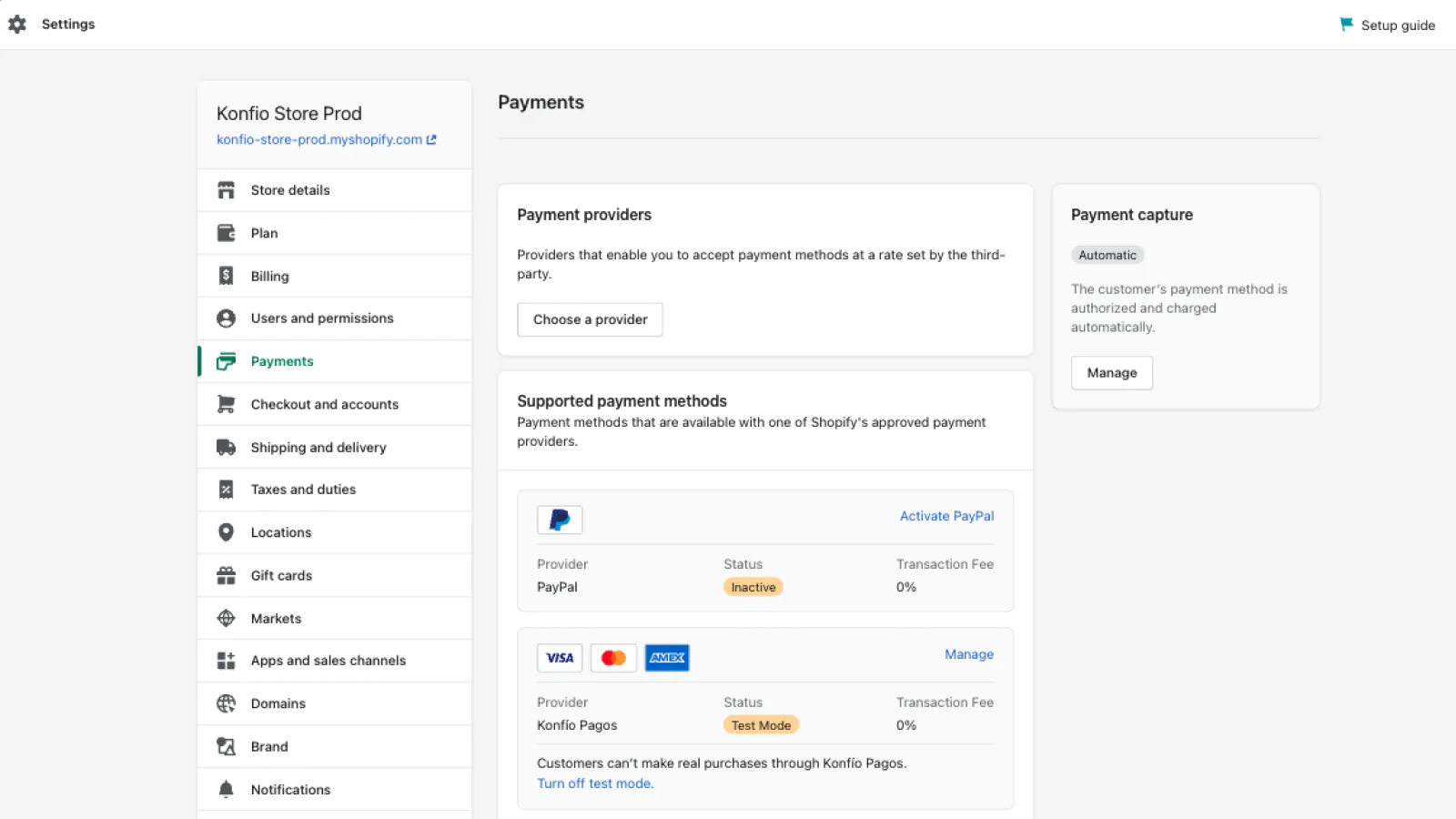Image resolution: width=1456 pixels, height=819 pixels.
Task: Click Manage button under Payment capture
Action: click(x=1111, y=373)
